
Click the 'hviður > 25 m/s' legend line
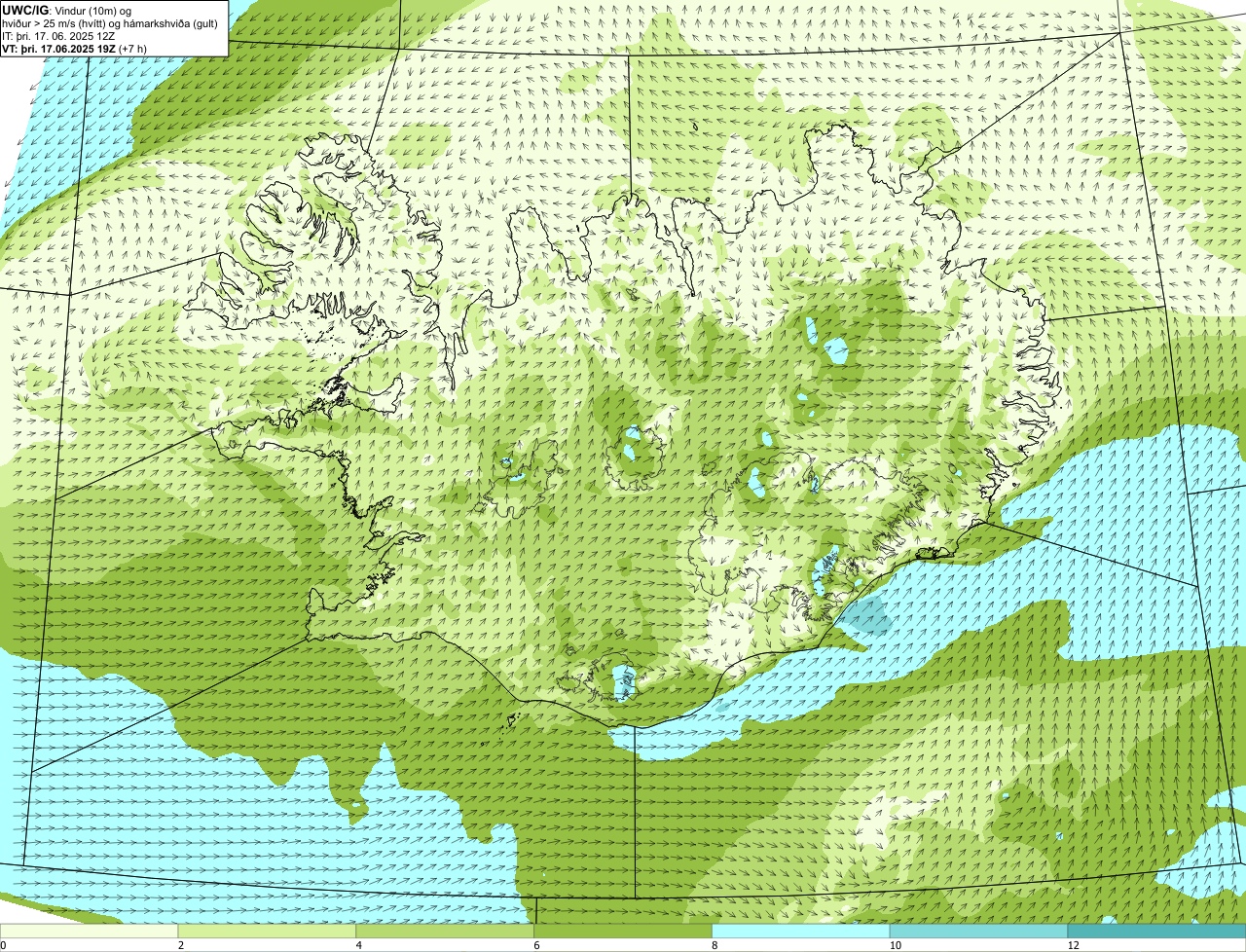click(x=110, y=22)
